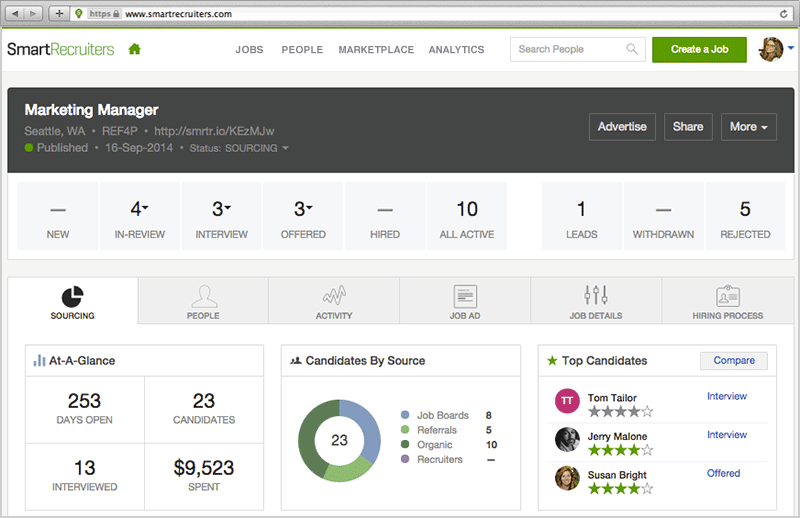Click in the Search People field
Viewport: 800px width, 518px height.
578,50
